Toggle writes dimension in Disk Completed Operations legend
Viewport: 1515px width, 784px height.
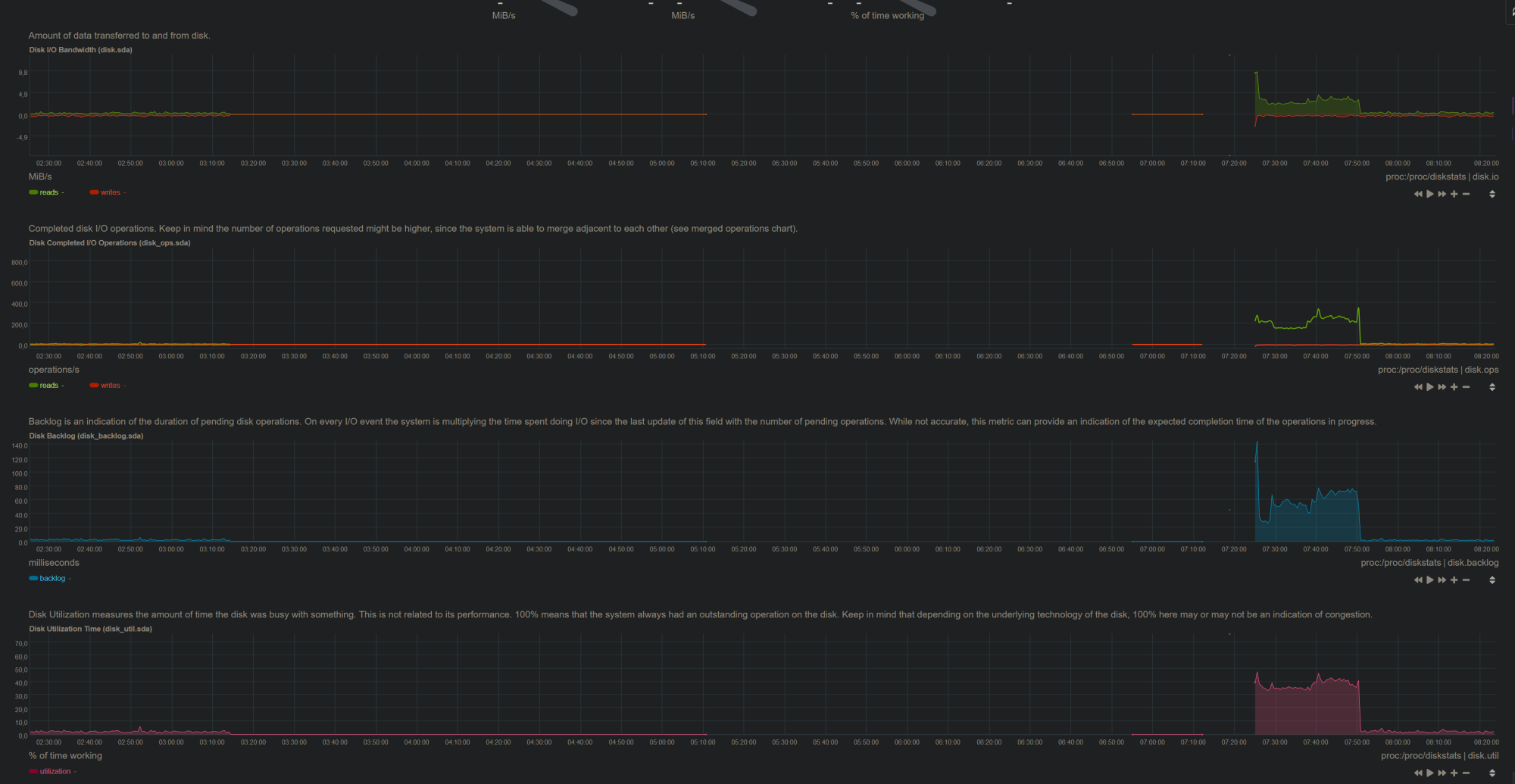point(110,386)
